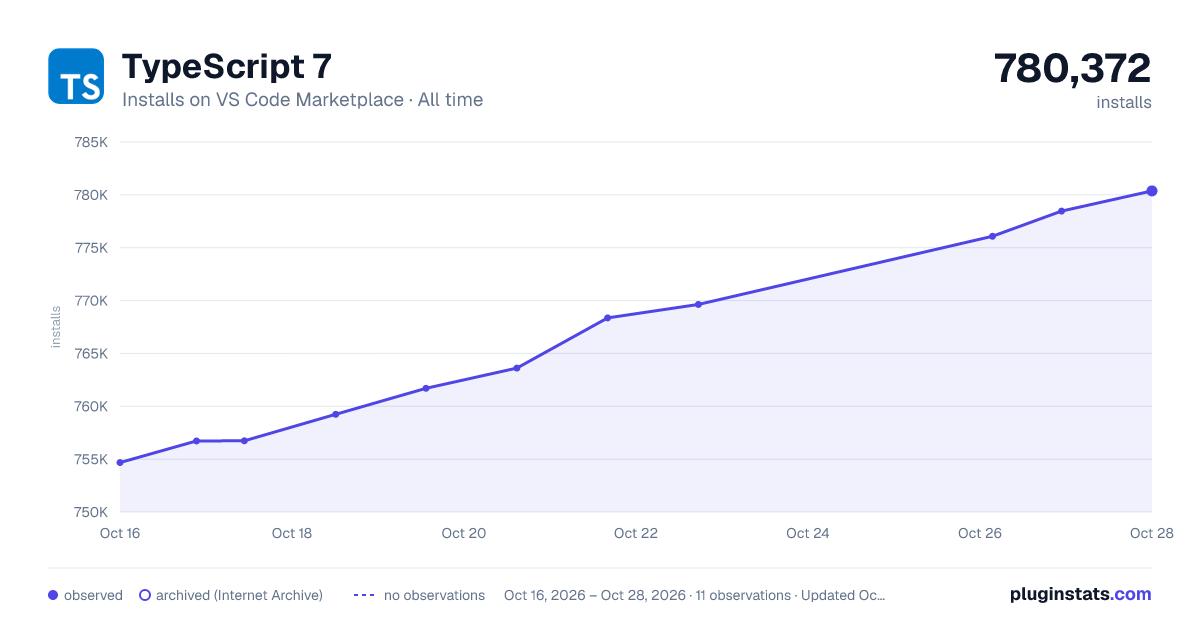
Task: Select the data point just above 775K on Oct 26
Action: pyautogui.click(x=992, y=236)
